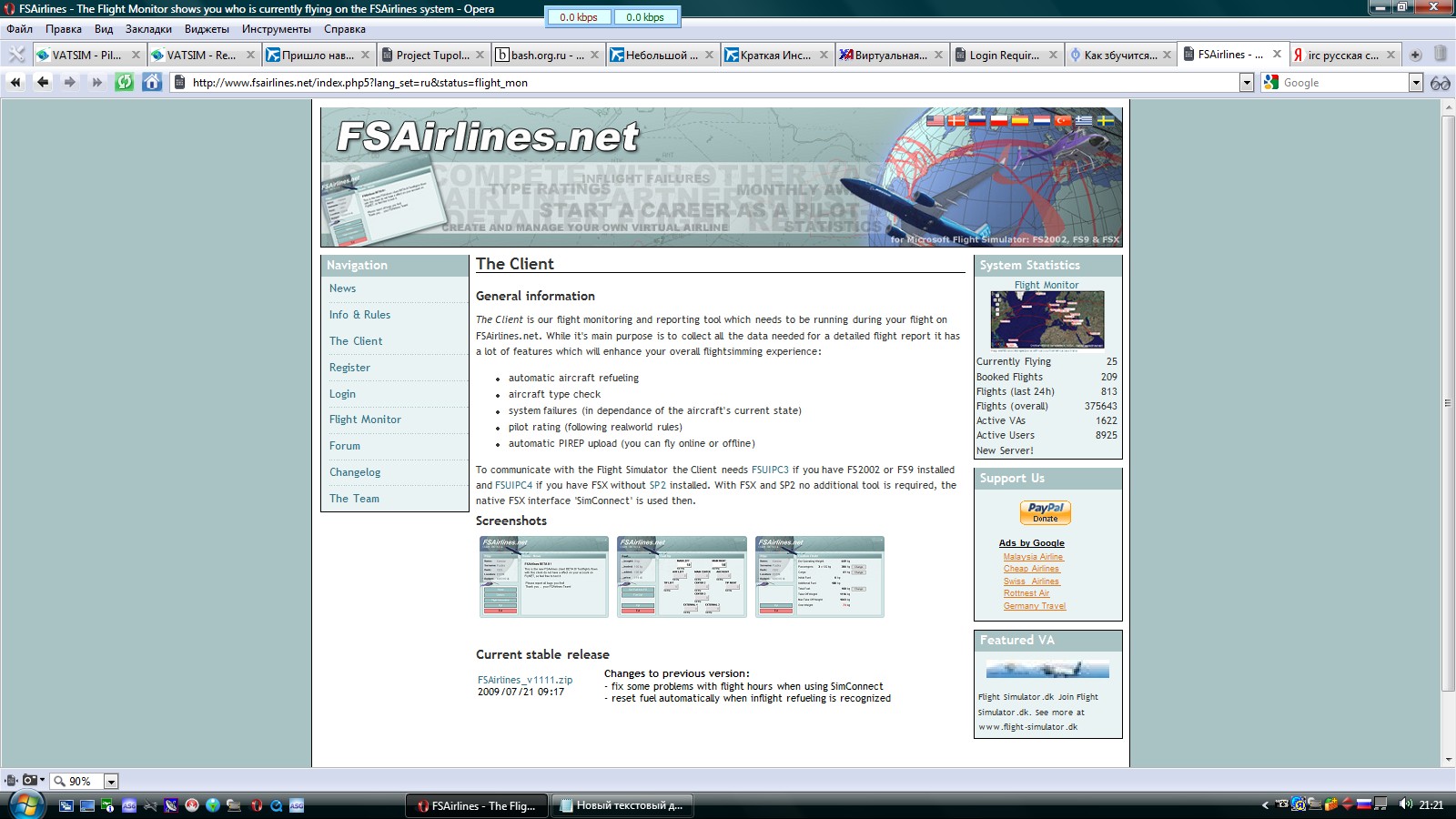This screenshot has height=819, width=1456.
Task: Click the Rewind double-arrow navigation icon
Action: coord(15,82)
